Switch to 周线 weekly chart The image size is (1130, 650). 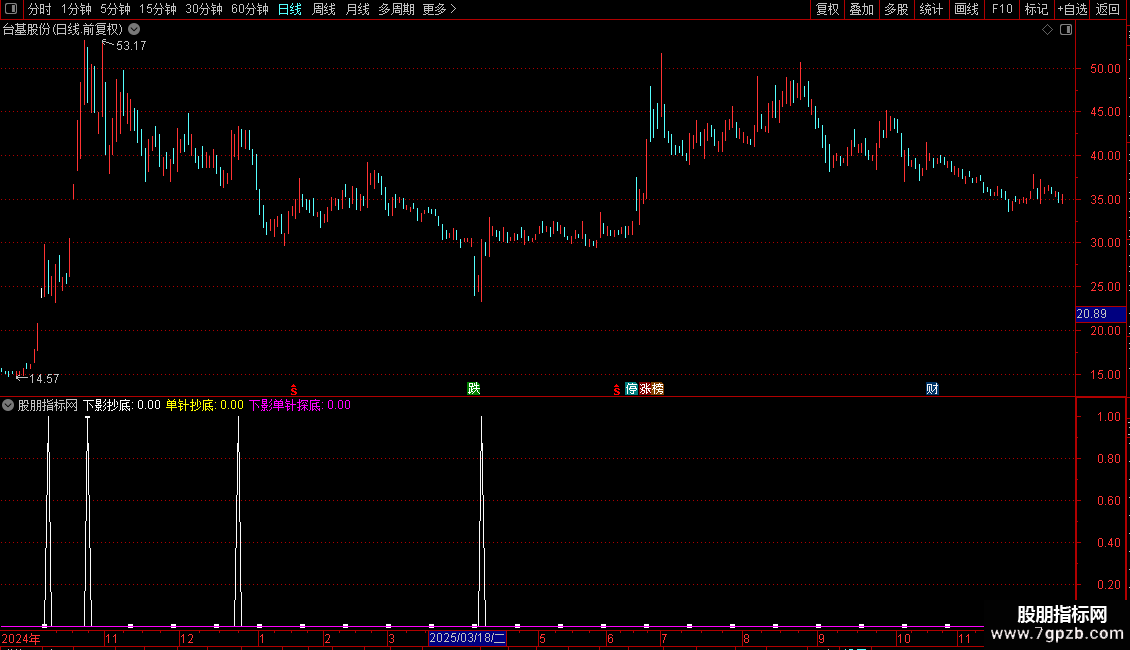click(x=324, y=9)
